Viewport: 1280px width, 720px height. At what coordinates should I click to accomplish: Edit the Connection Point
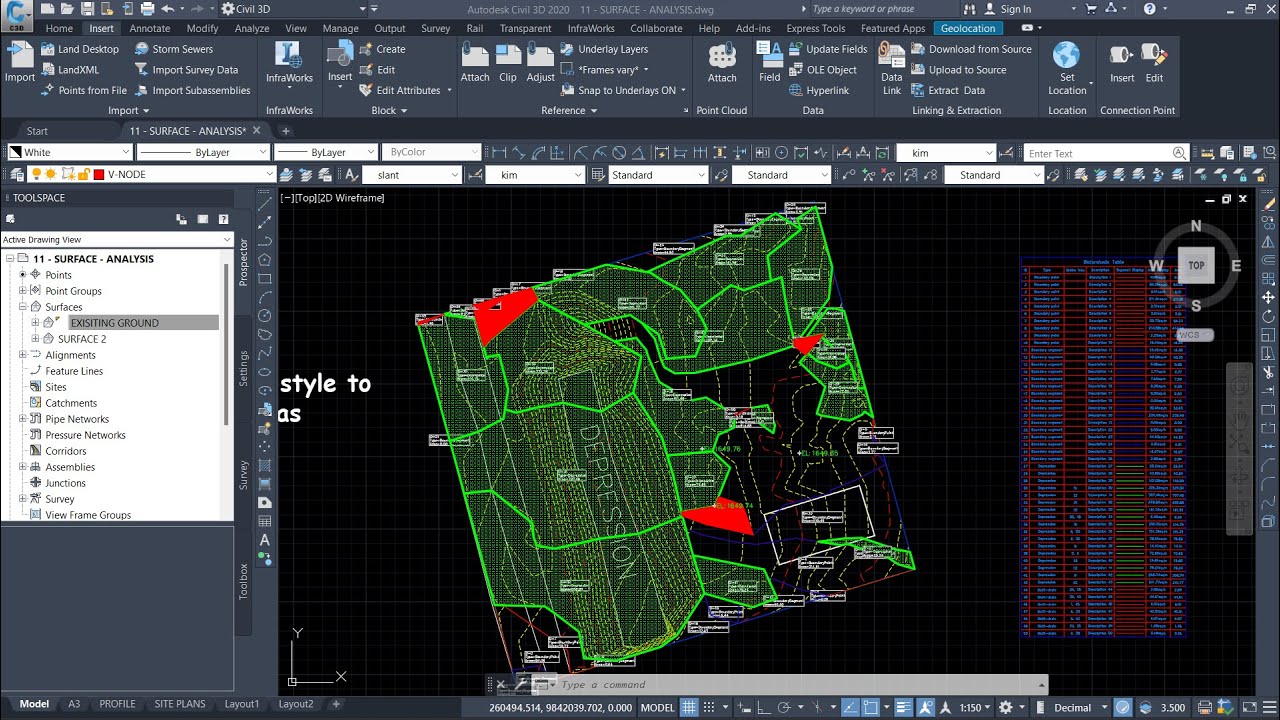pos(1154,62)
